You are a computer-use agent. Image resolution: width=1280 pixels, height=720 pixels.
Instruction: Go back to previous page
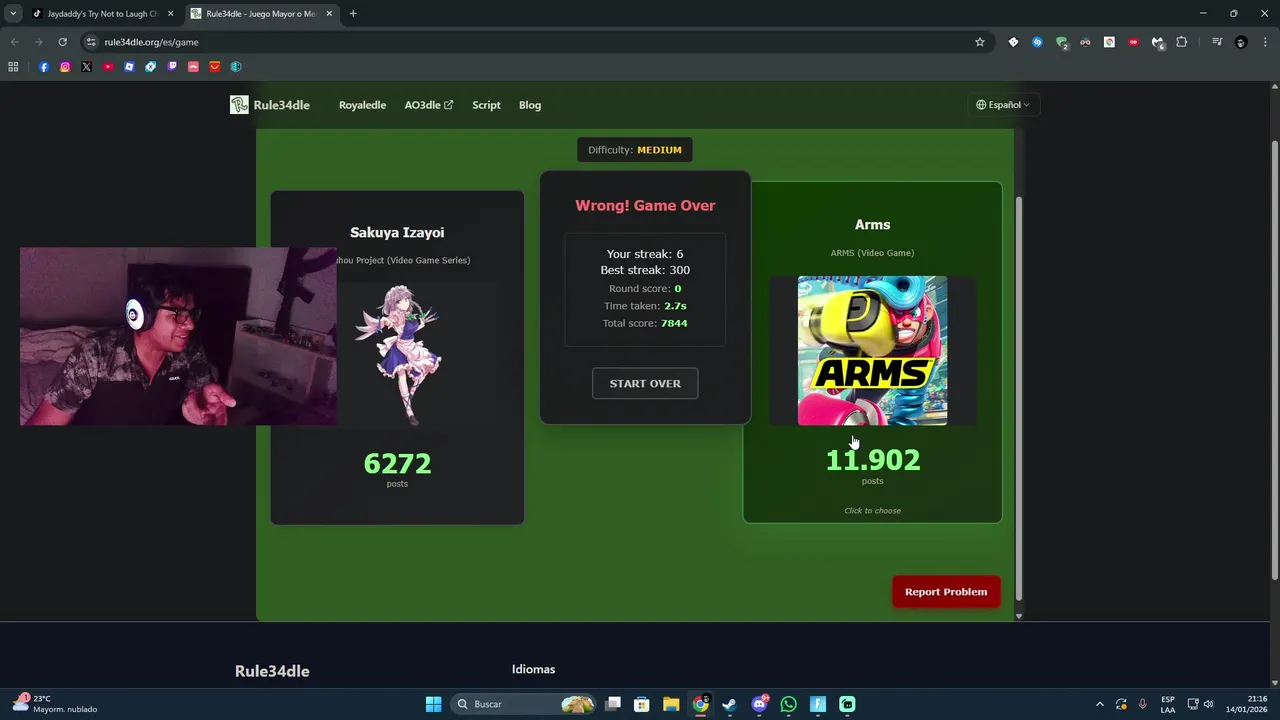[x=14, y=42]
